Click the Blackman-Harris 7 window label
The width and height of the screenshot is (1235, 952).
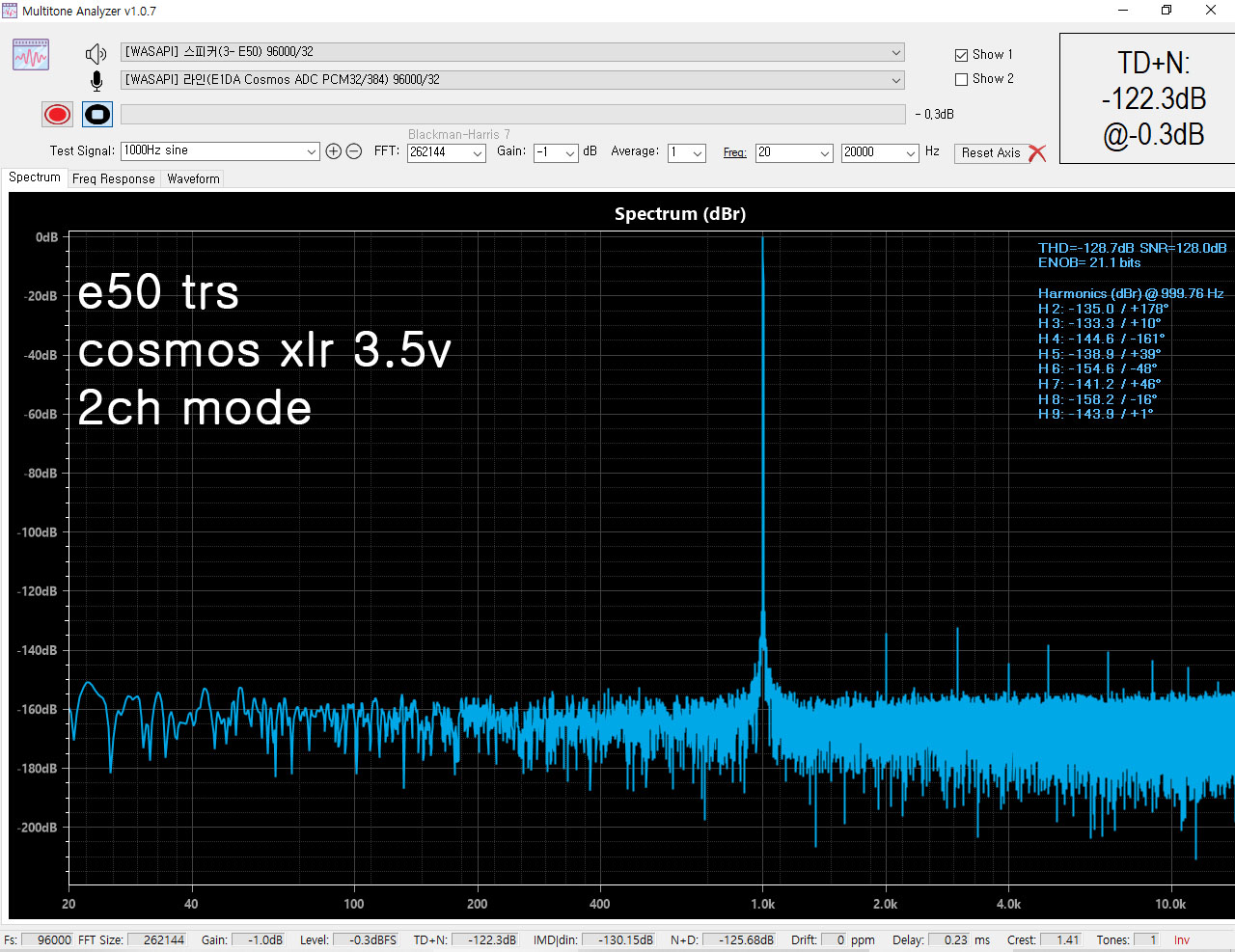pyautogui.click(x=459, y=134)
